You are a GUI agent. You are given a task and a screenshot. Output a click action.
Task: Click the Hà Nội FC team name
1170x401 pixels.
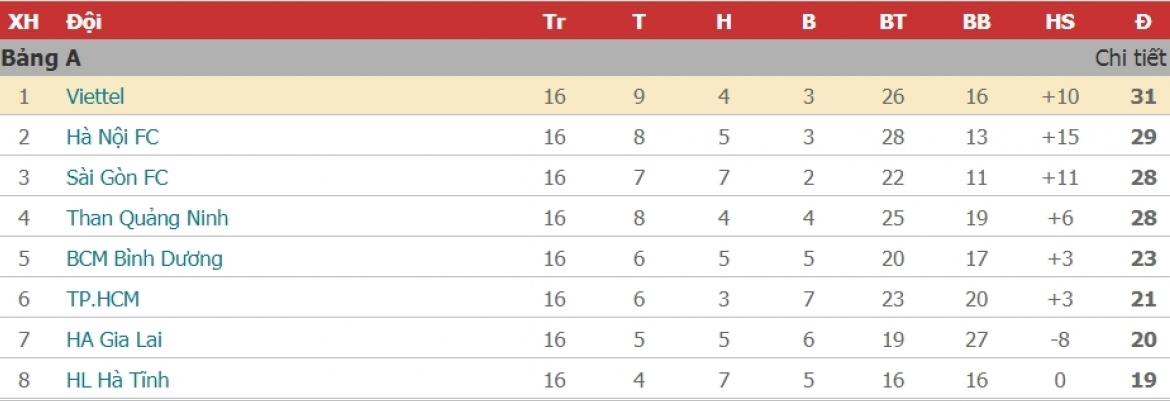pos(112,137)
